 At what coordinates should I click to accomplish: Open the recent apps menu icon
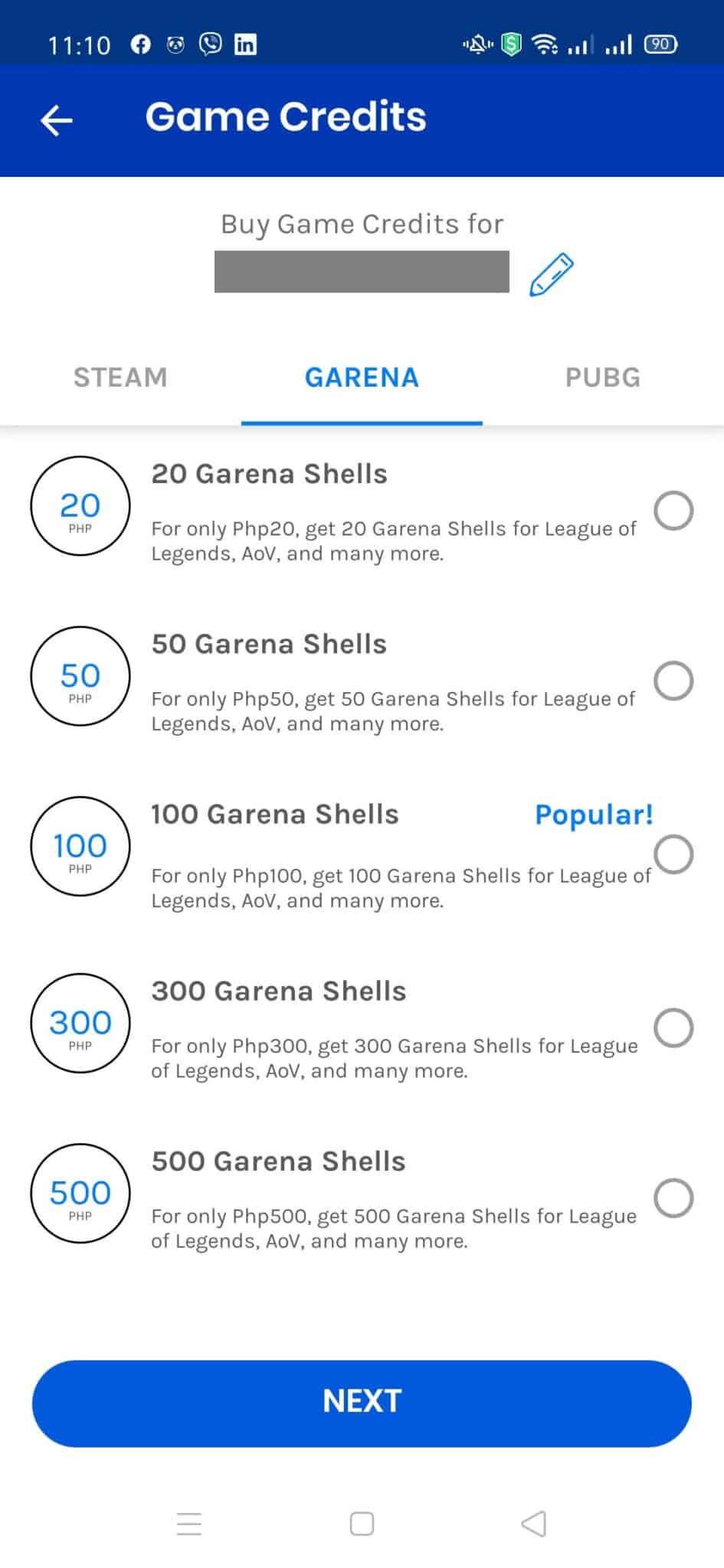pyautogui.click(x=189, y=1524)
